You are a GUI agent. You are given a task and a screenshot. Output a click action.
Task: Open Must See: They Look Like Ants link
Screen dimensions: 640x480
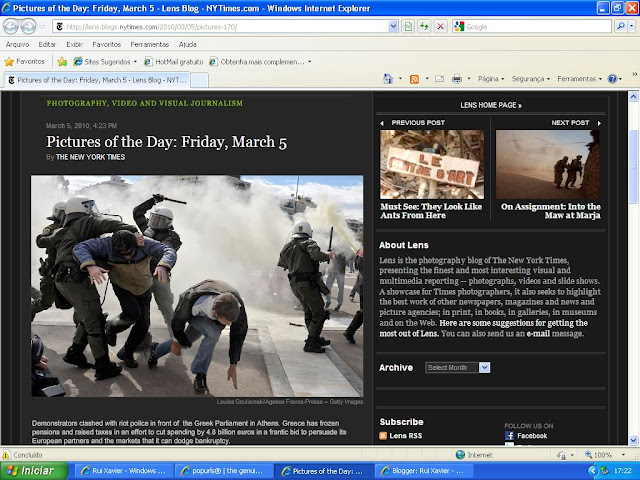click(x=431, y=211)
